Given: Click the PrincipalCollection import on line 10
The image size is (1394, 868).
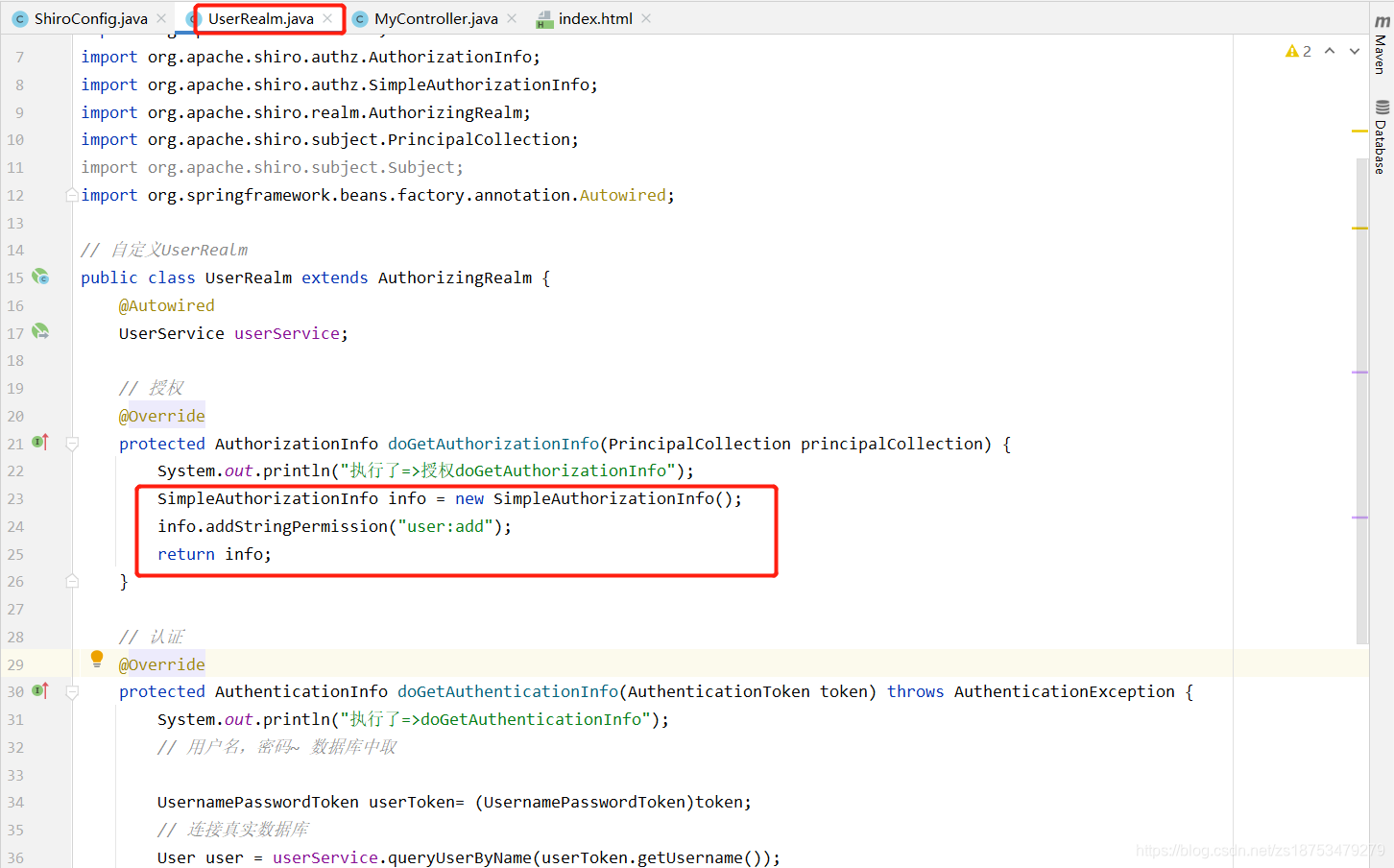Looking at the screenshot, I should [329, 139].
